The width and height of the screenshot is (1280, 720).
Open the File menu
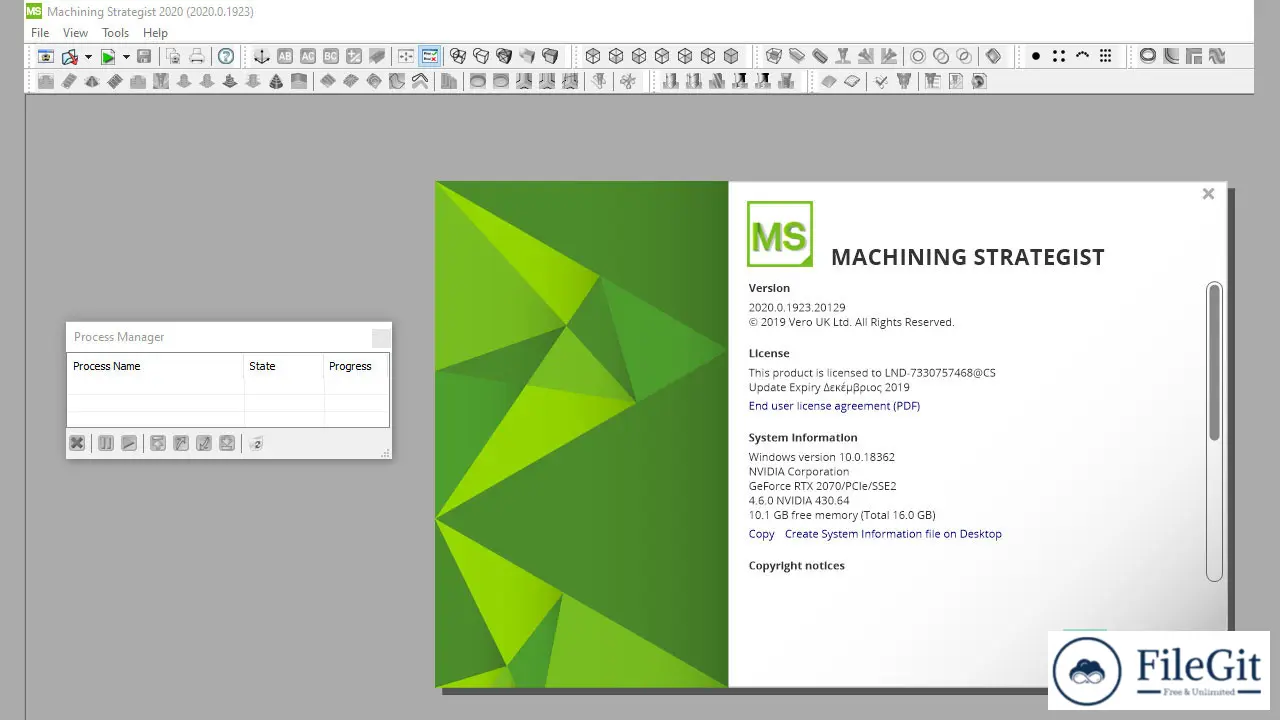tap(40, 33)
